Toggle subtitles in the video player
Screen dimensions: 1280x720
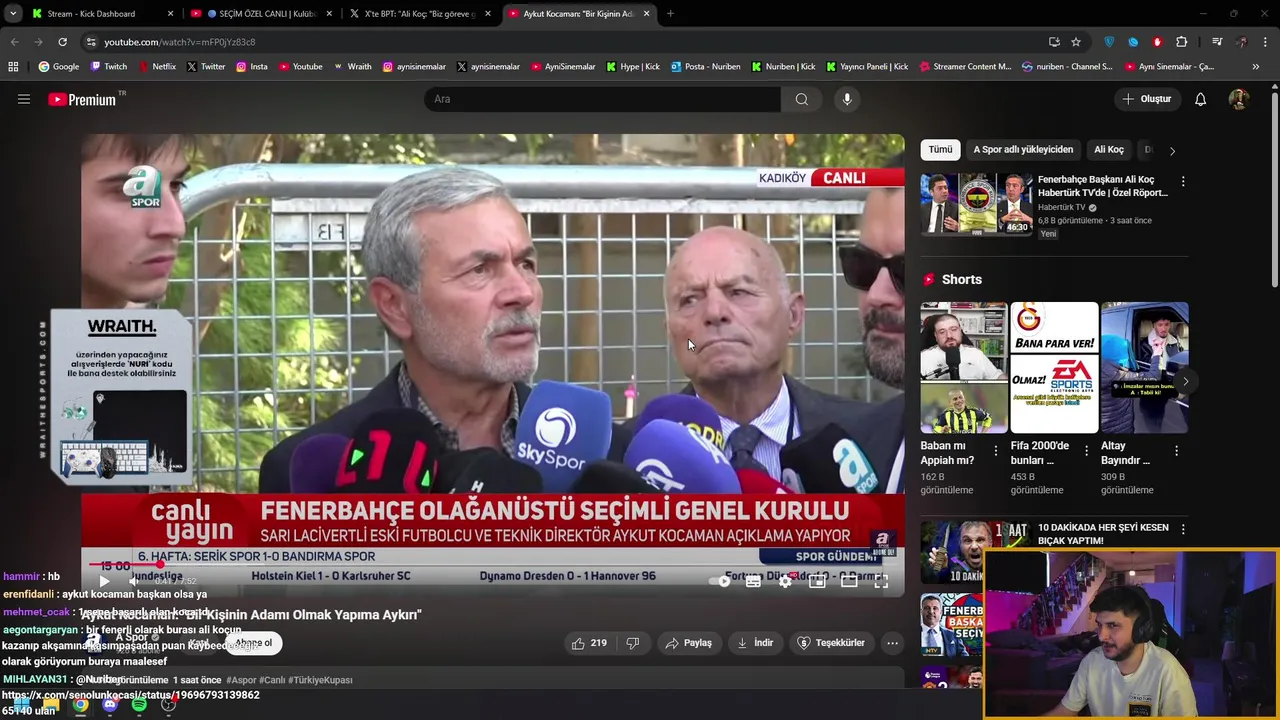753,581
